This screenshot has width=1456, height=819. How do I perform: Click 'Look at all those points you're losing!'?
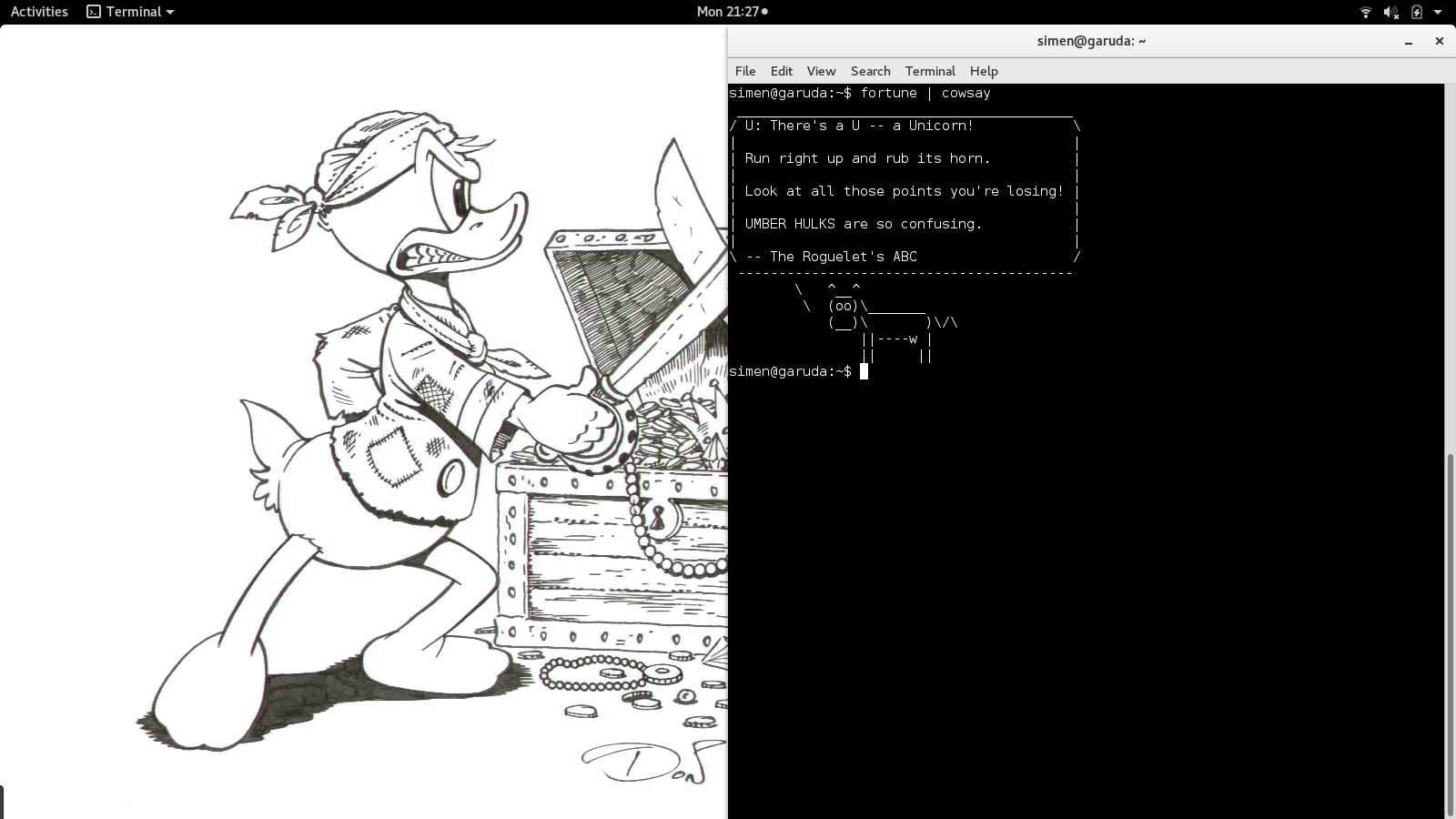(904, 191)
